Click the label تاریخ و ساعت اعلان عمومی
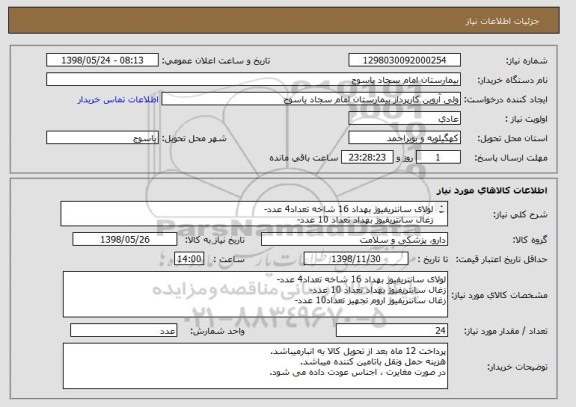The width and height of the screenshot is (576, 407). tap(216, 61)
